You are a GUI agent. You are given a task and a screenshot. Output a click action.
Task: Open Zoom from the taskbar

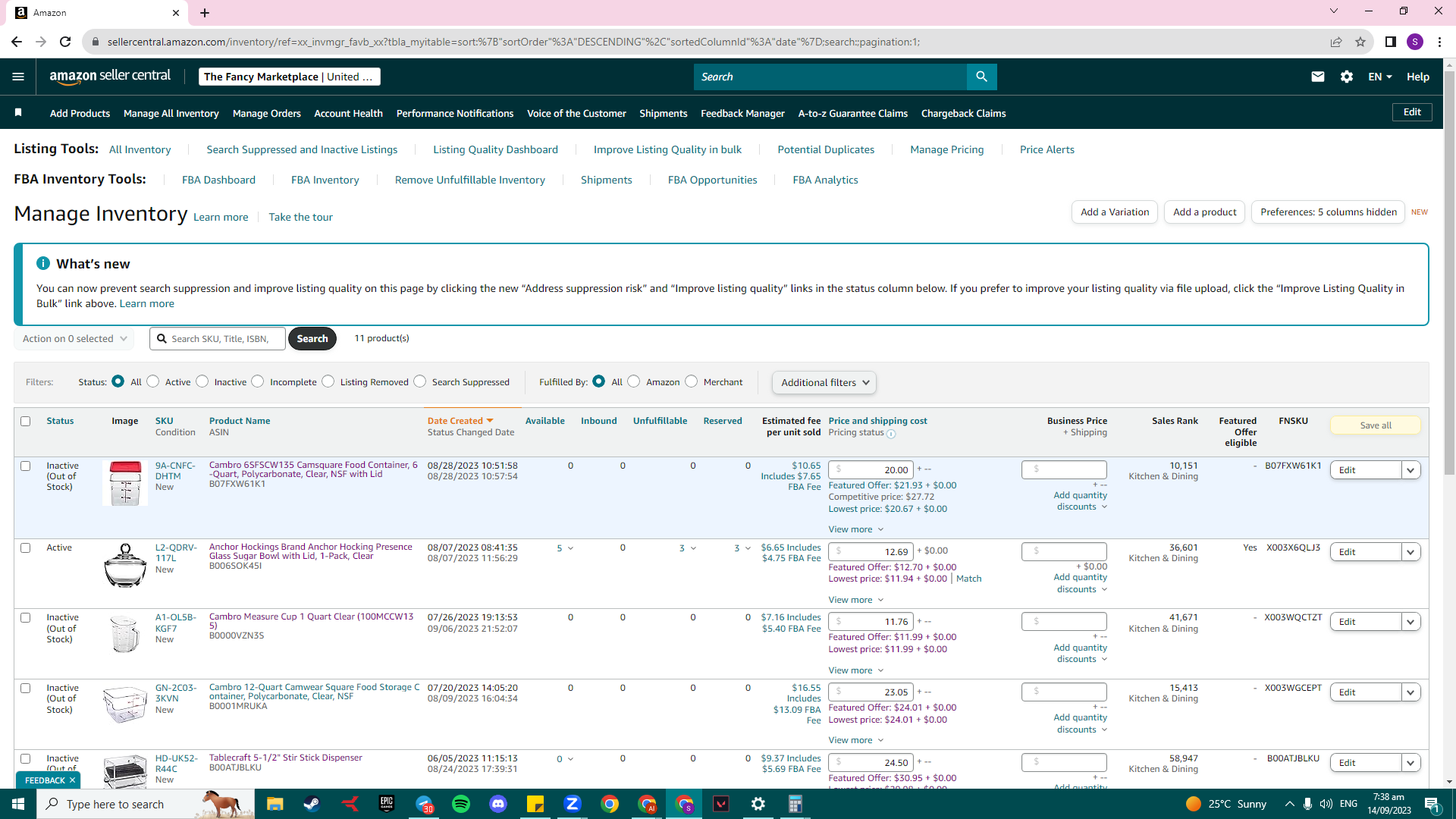click(x=573, y=804)
